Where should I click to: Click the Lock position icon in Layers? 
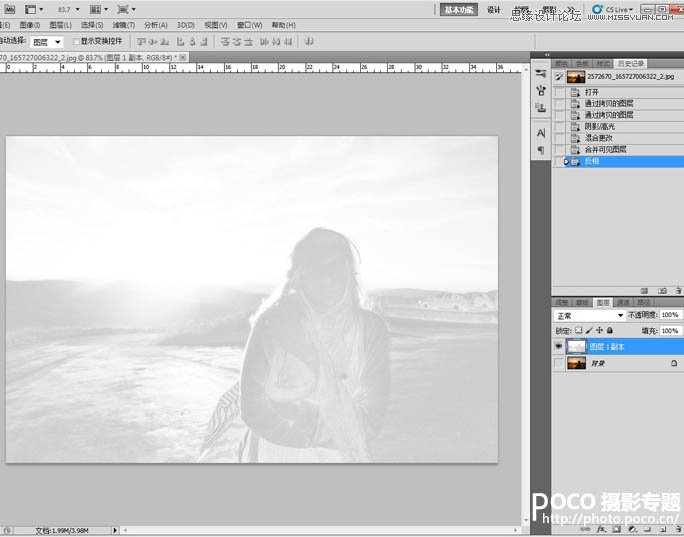click(x=599, y=330)
